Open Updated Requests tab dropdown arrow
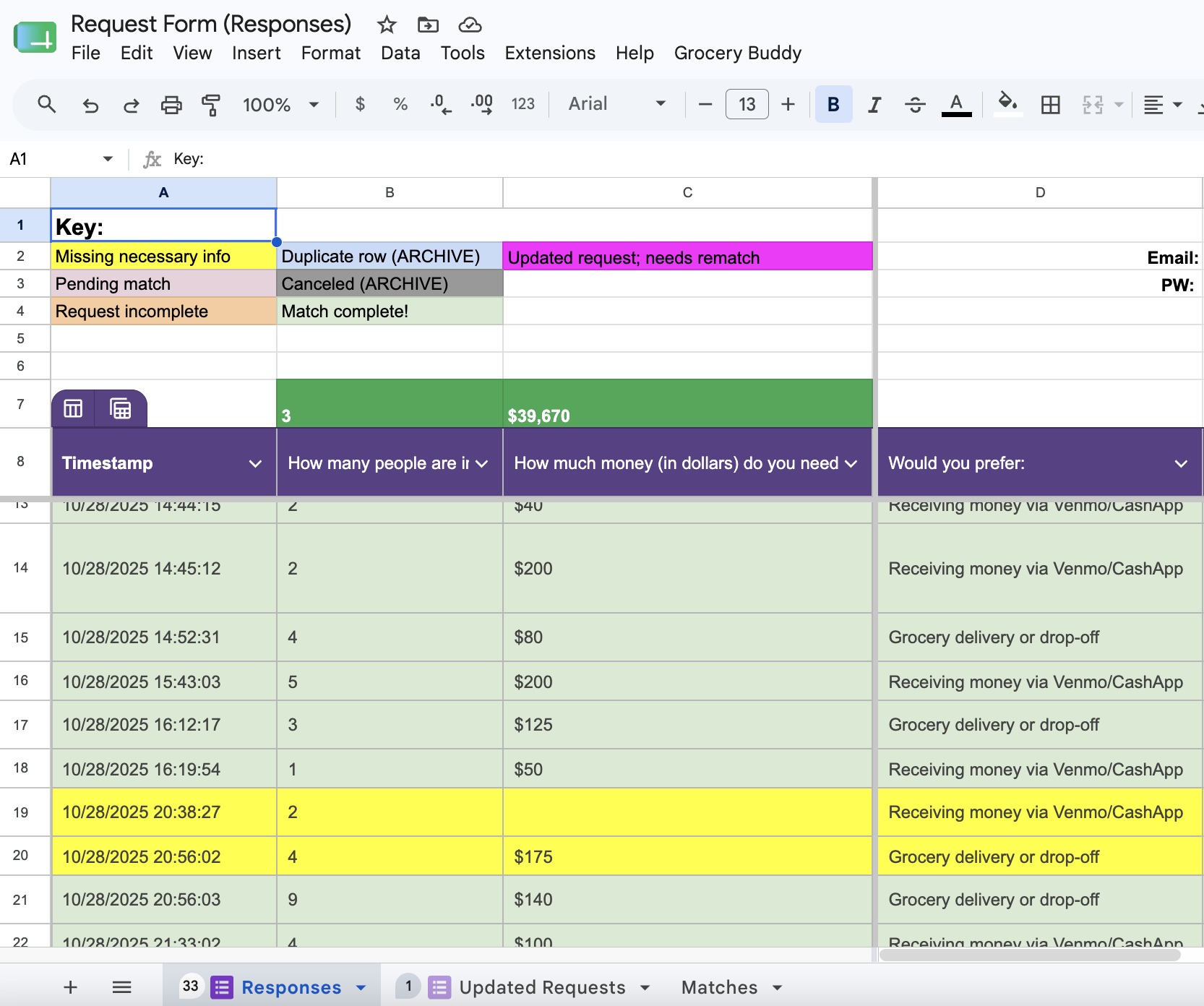Screen dimensions: 1204x1006 click(x=645, y=987)
